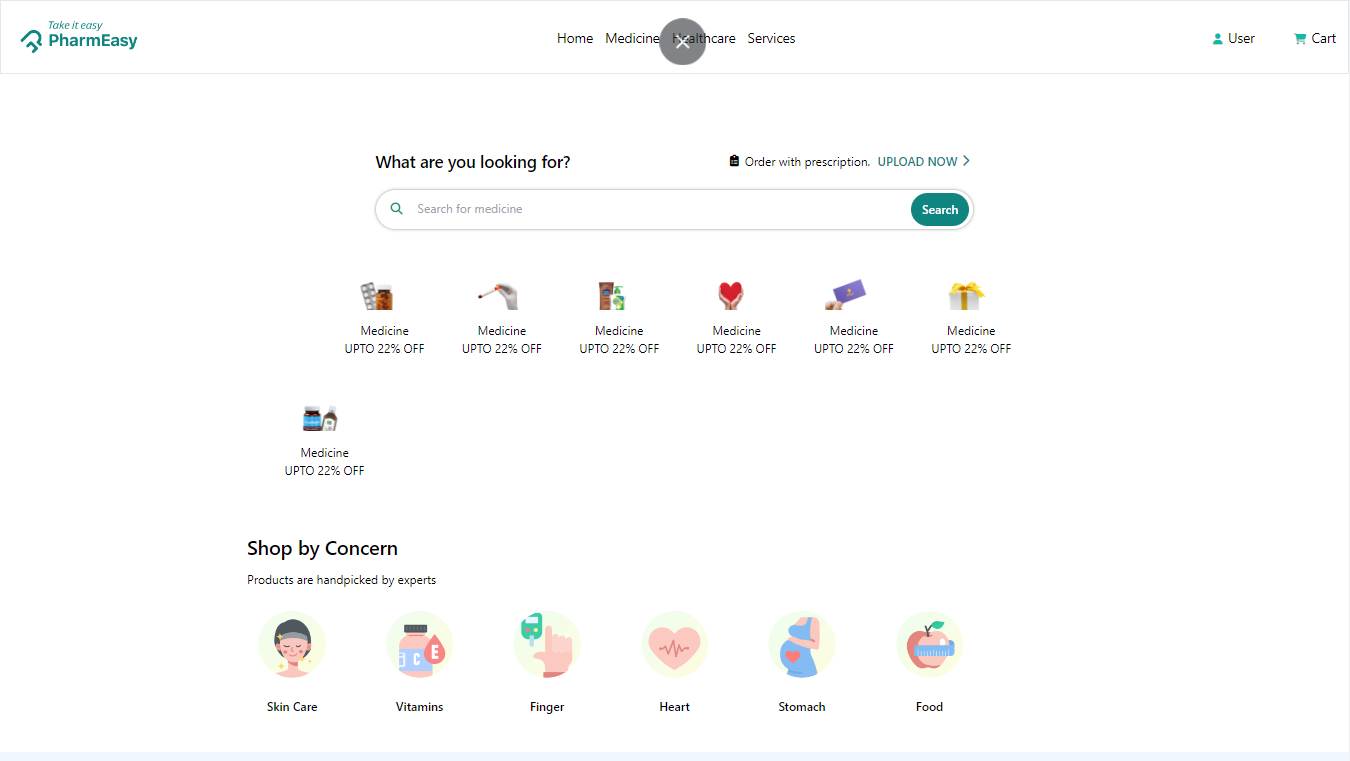Select the Heart concern icon
Image resolution: width=1350 pixels, height=761 pixels.
(x=674, y=645)
